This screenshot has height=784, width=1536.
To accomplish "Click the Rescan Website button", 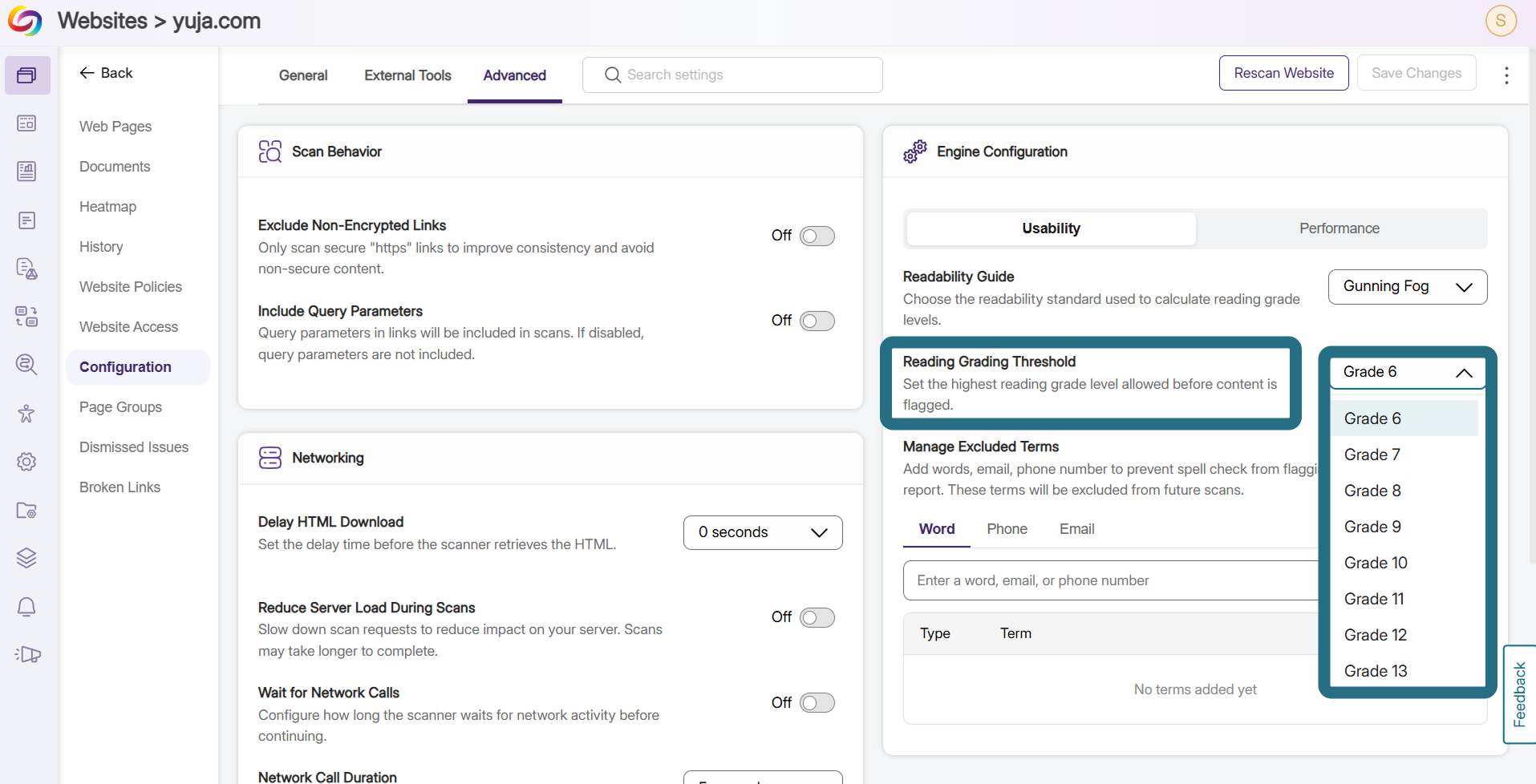I will point(1283,73).
